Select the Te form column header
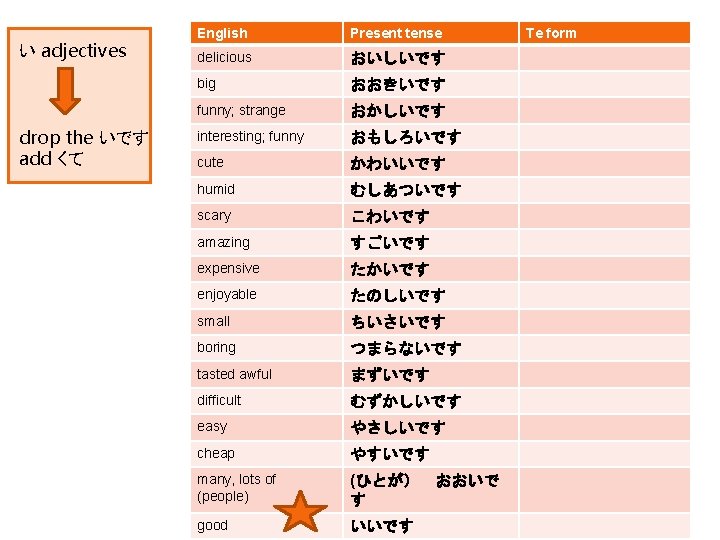This screenshot has width=720, height=540. point(605,33)
